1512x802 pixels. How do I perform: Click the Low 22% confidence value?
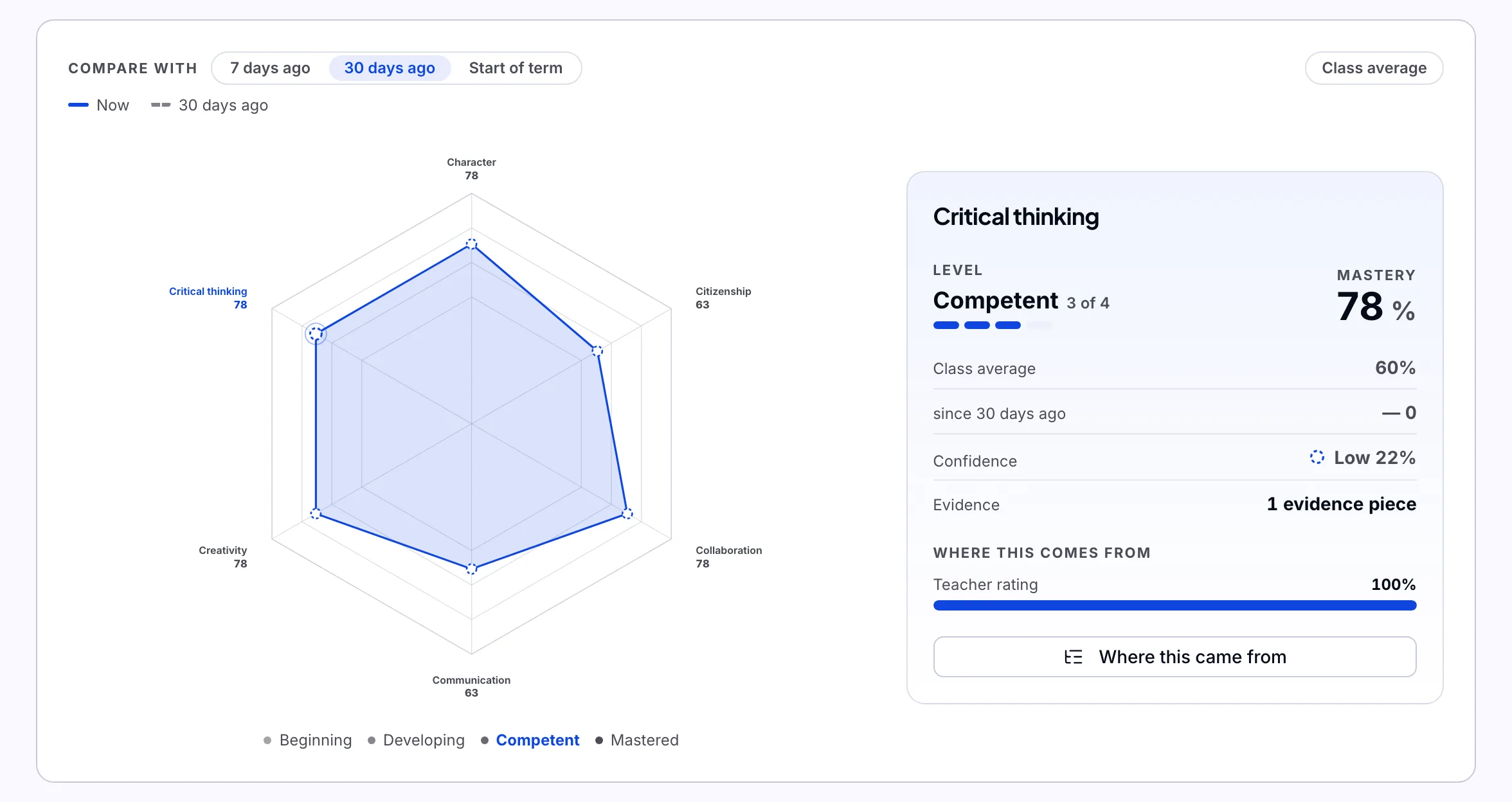1374,458
